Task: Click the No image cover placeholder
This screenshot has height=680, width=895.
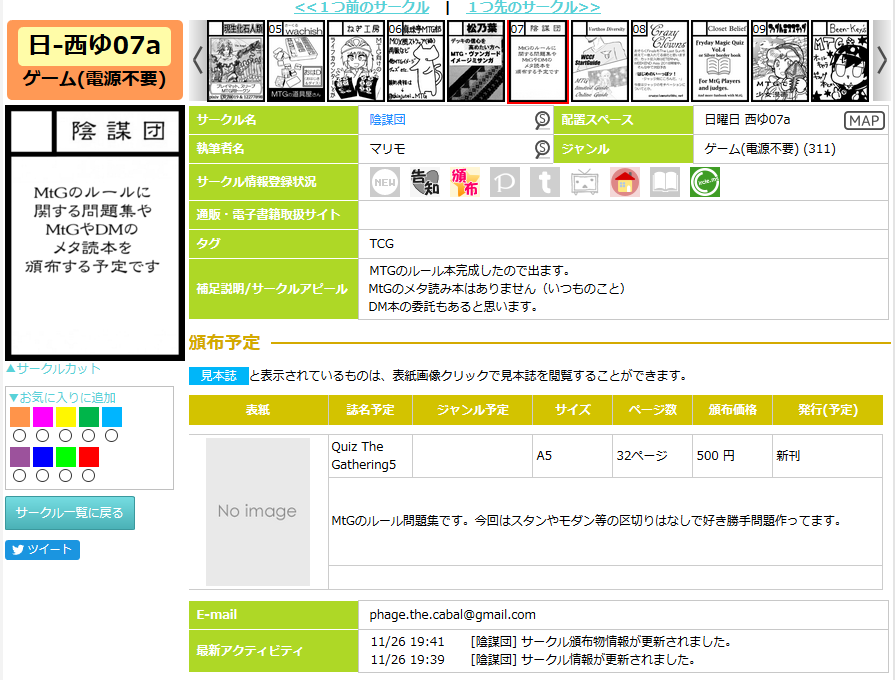Action: [x=257, y=512]
